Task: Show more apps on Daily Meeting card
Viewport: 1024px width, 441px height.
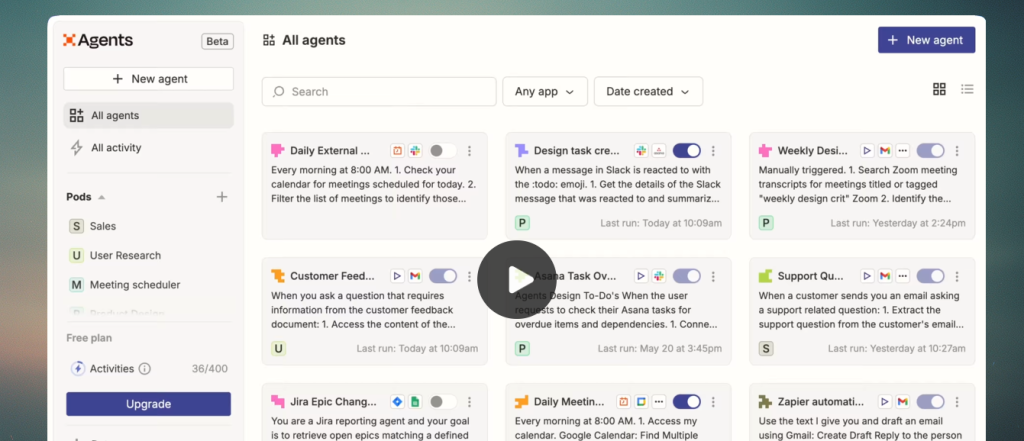Action: coord(659,402)
